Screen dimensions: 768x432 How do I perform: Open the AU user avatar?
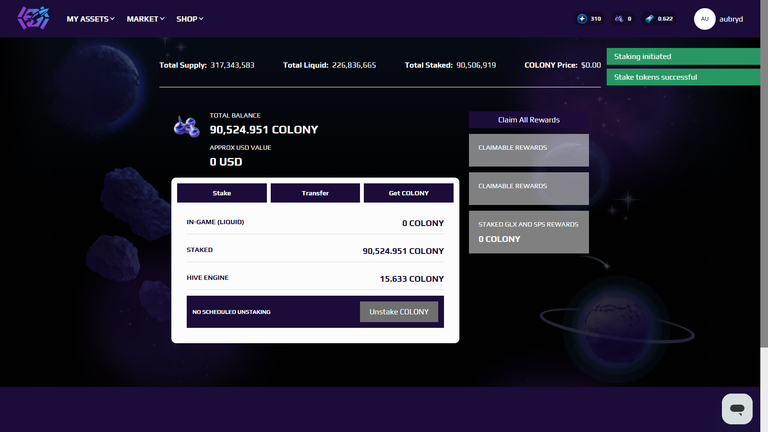[704, 19]
